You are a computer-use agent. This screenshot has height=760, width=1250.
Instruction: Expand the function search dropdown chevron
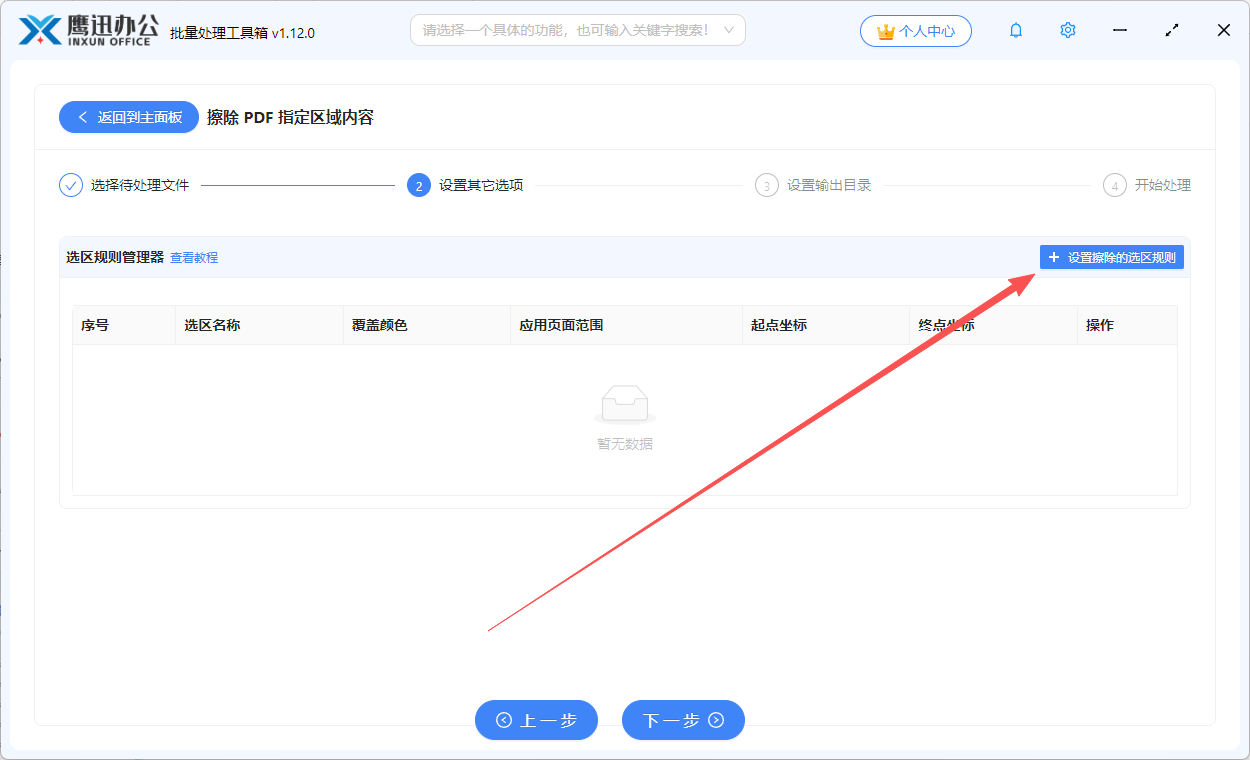click(731, 30)
